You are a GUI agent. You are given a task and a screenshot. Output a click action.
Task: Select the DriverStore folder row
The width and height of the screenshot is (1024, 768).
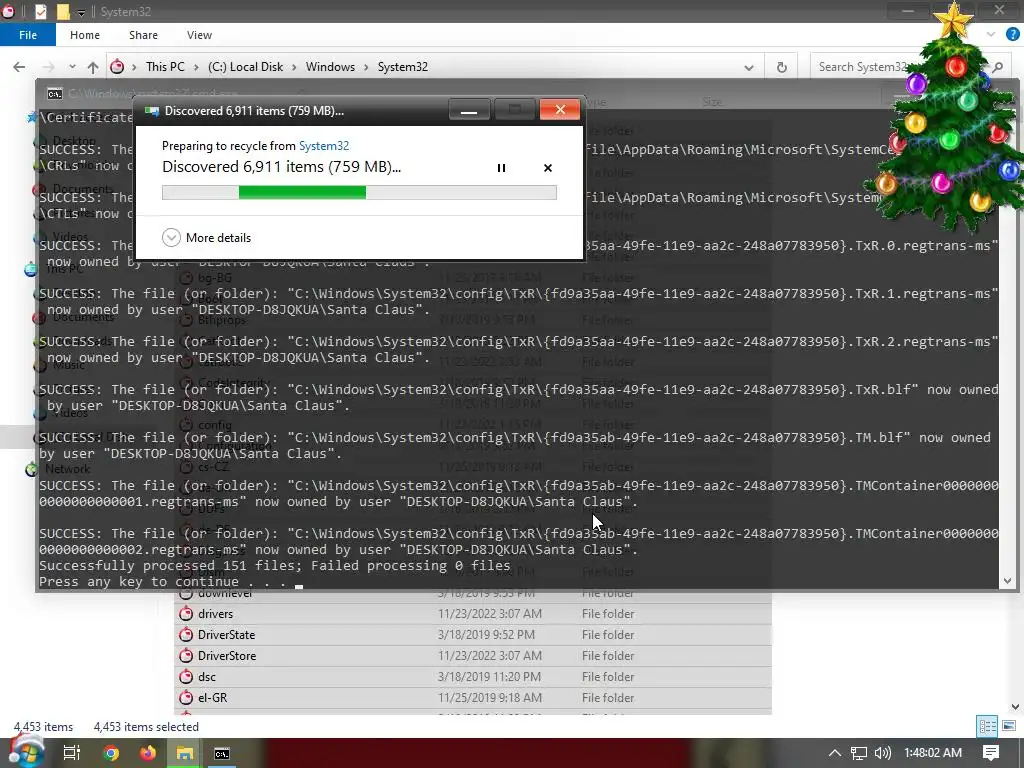(x=473, y=656)
